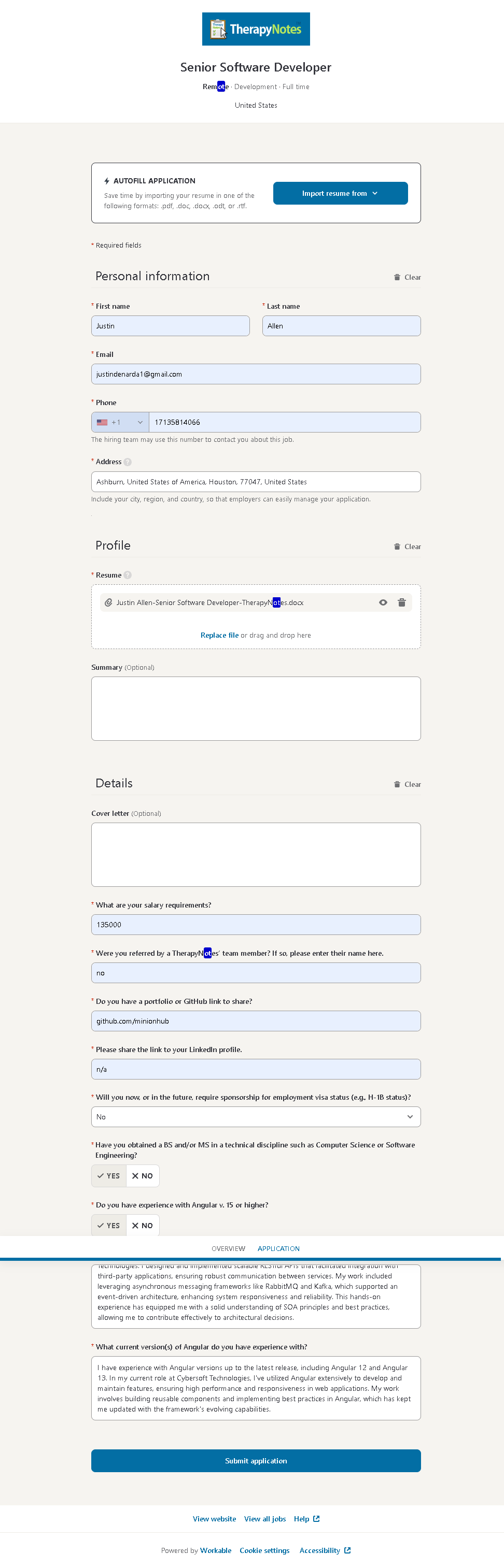Click the trash icon to clear Profile section
The image size is (504, 1568).
397,546
